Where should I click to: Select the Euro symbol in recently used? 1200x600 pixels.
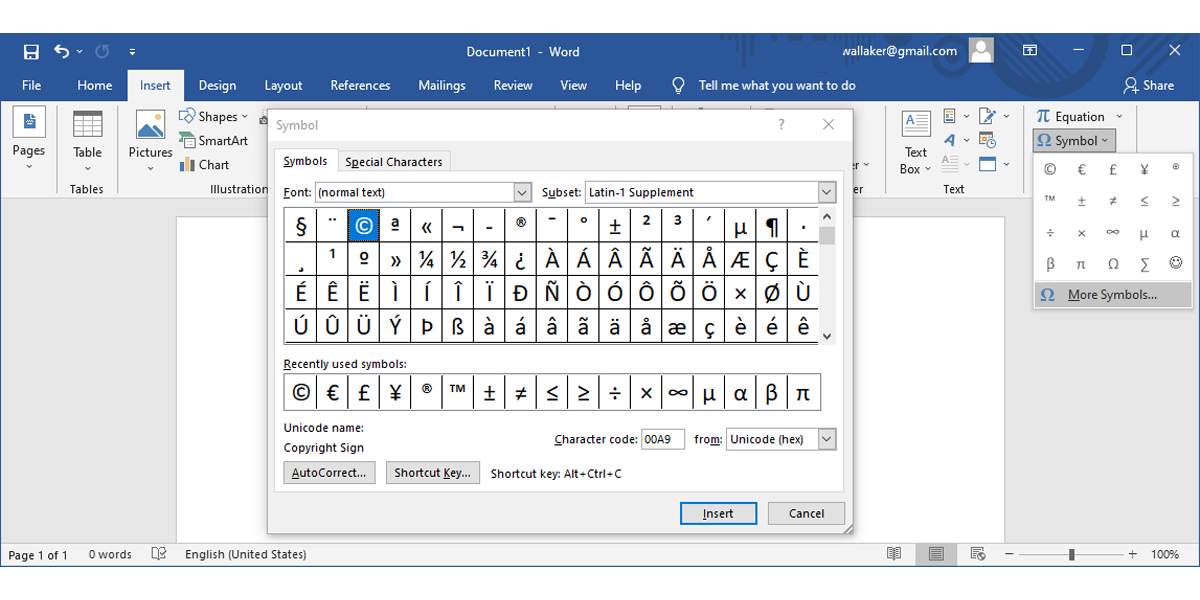pos(332,391)
